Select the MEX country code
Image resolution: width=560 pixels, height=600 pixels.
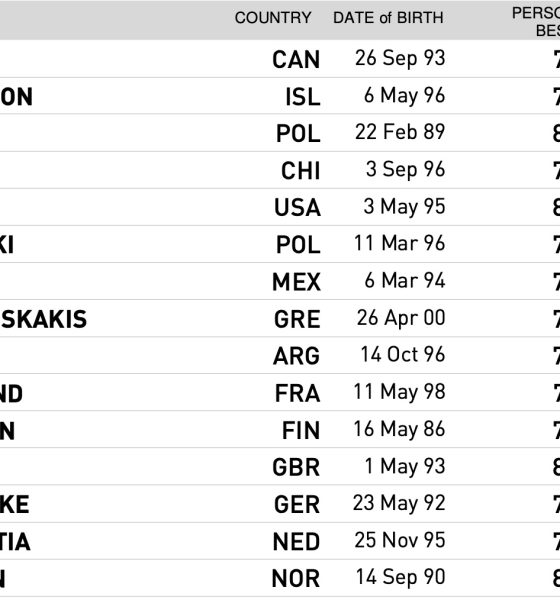[x=296, y=282]
